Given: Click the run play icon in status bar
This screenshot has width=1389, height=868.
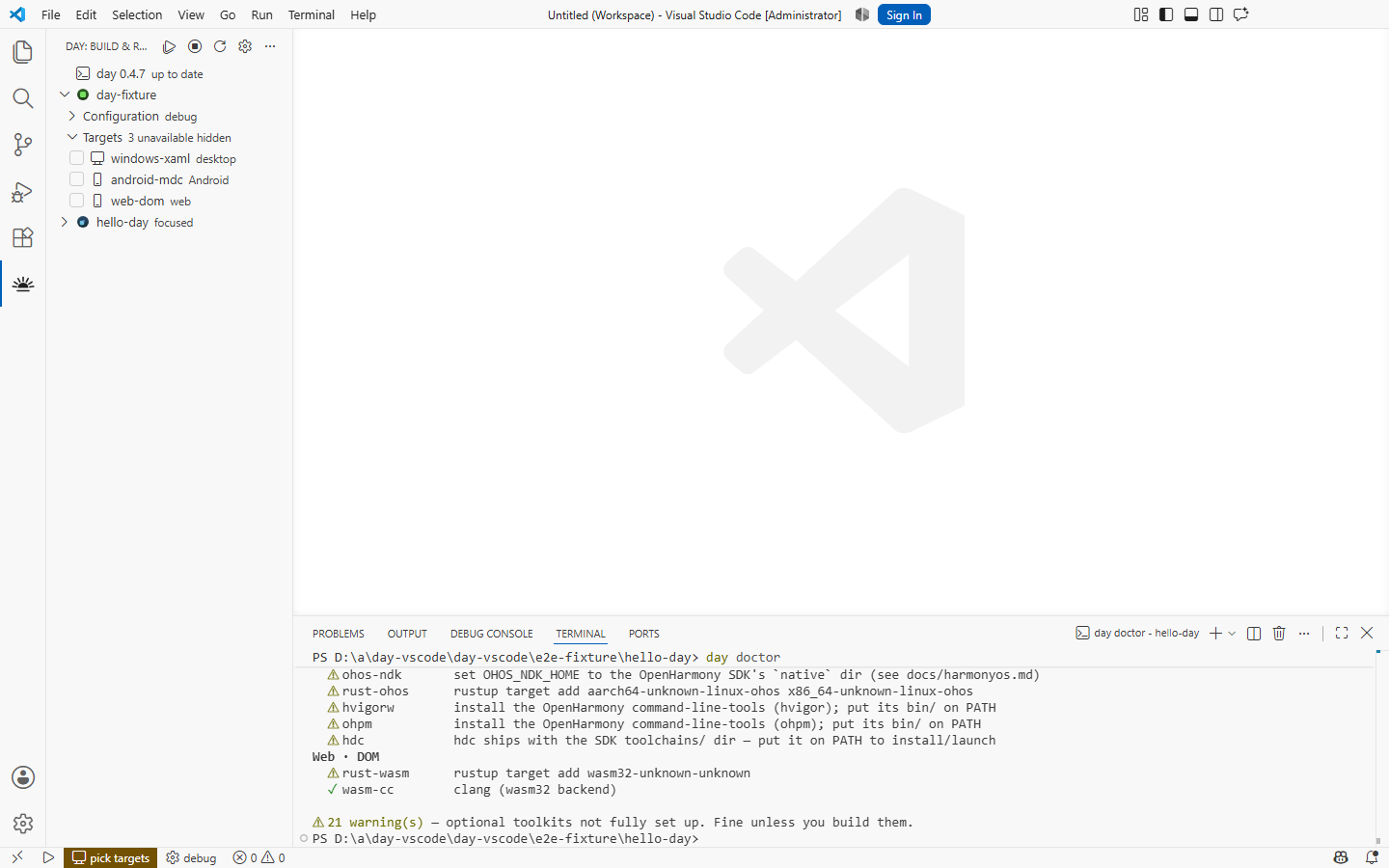Looking at the screenshot, I should pyautogui.click(x=48, y=857).
